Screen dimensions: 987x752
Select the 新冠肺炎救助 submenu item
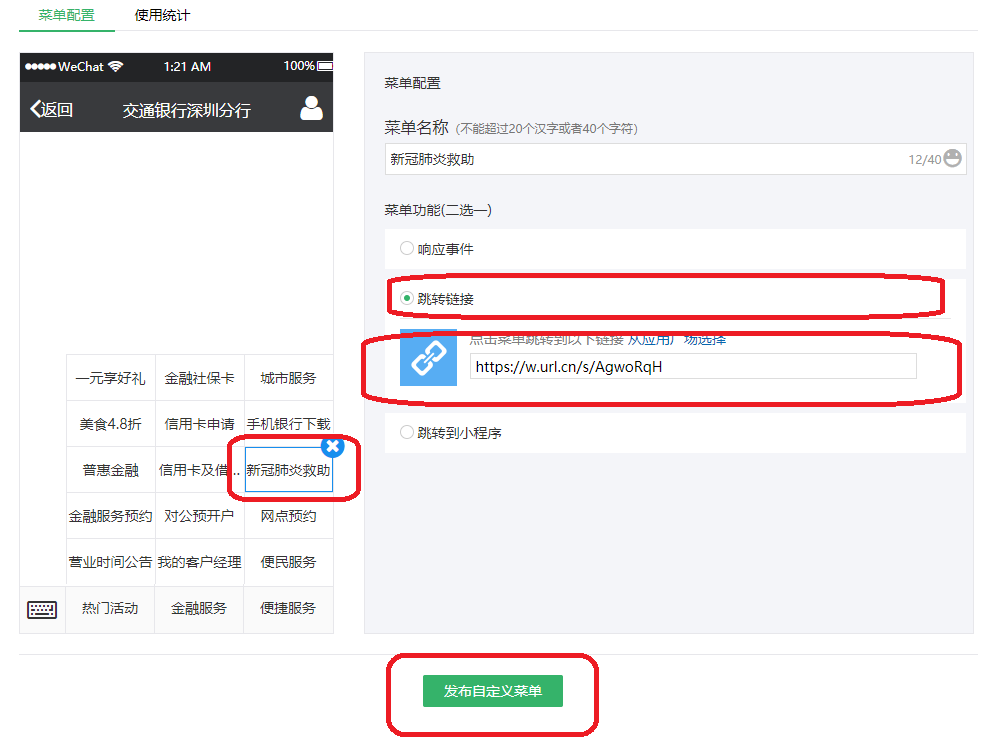tap(288, 470)
